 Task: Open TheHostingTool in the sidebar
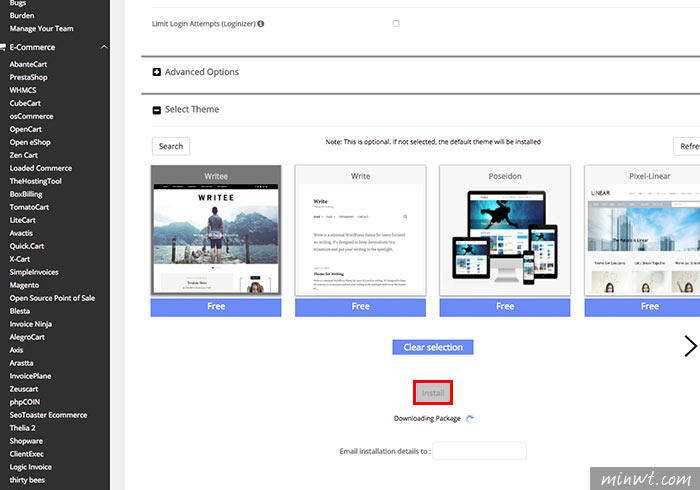(35, 181)
